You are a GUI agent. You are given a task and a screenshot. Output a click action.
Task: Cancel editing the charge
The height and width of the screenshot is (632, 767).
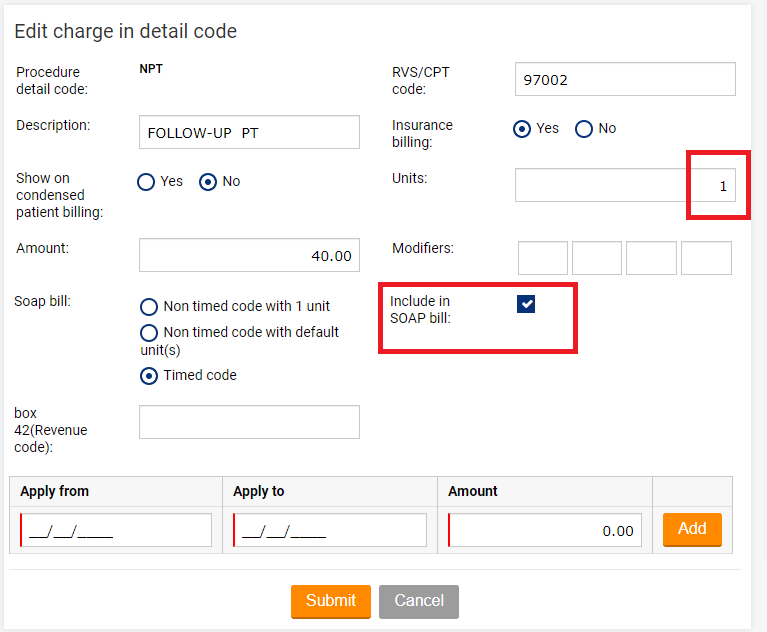pyautogui.click(x=419, y=601)
